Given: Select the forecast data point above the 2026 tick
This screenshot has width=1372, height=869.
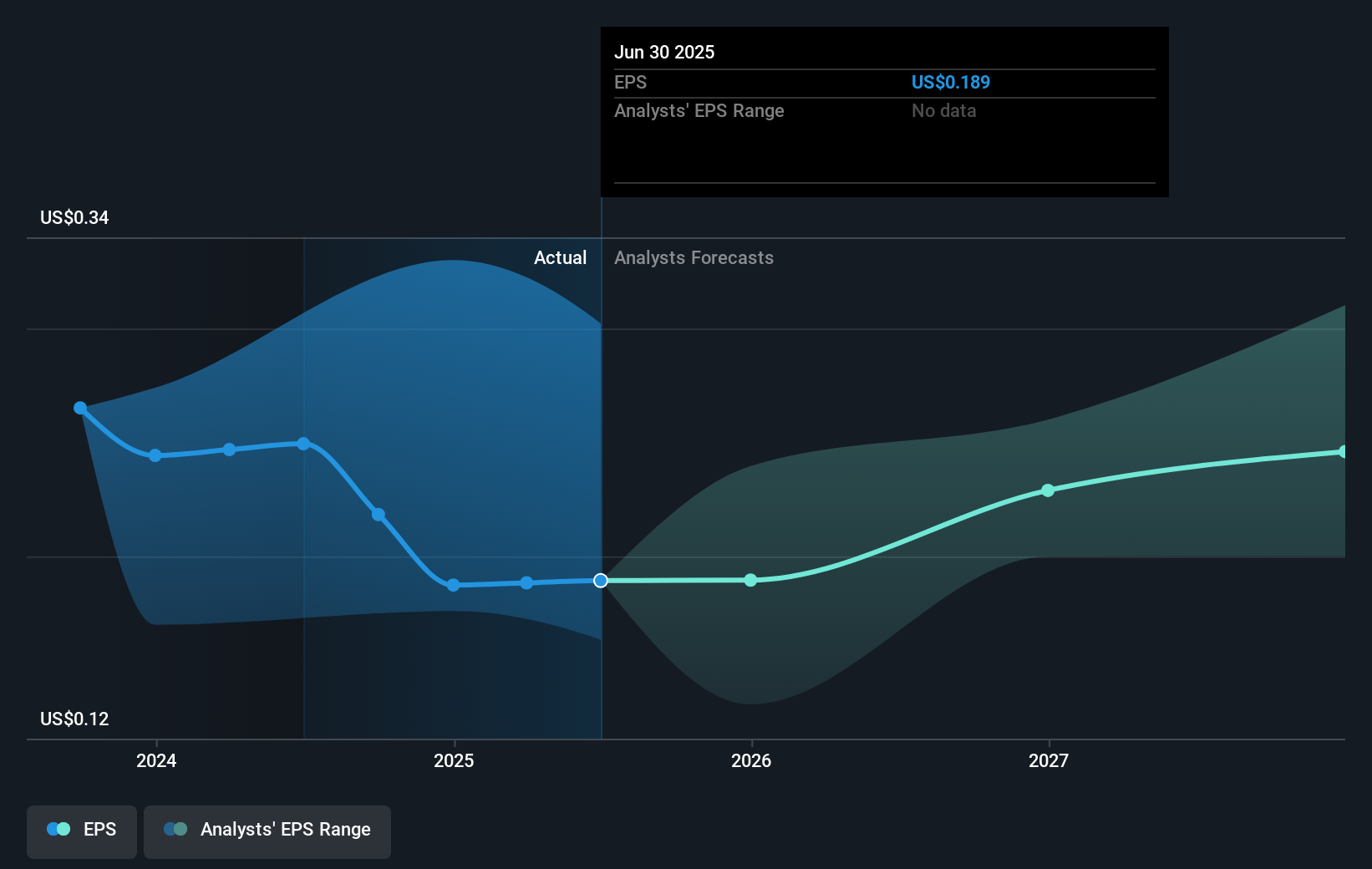Looking at the screenshot, I should click(750, 580).
